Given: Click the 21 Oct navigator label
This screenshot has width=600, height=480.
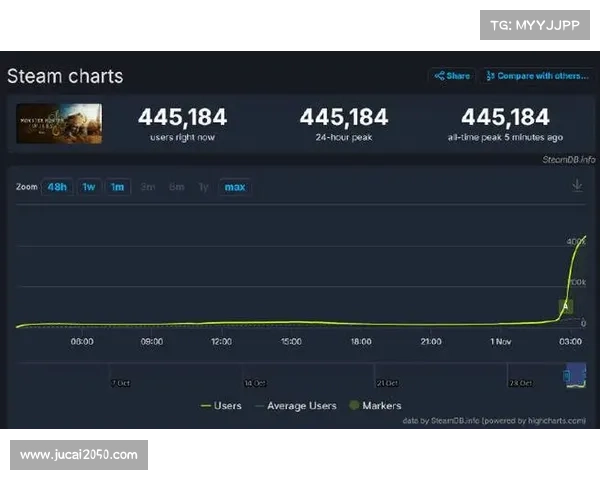Looking at the screenshot, I should [x=387, y=383].
